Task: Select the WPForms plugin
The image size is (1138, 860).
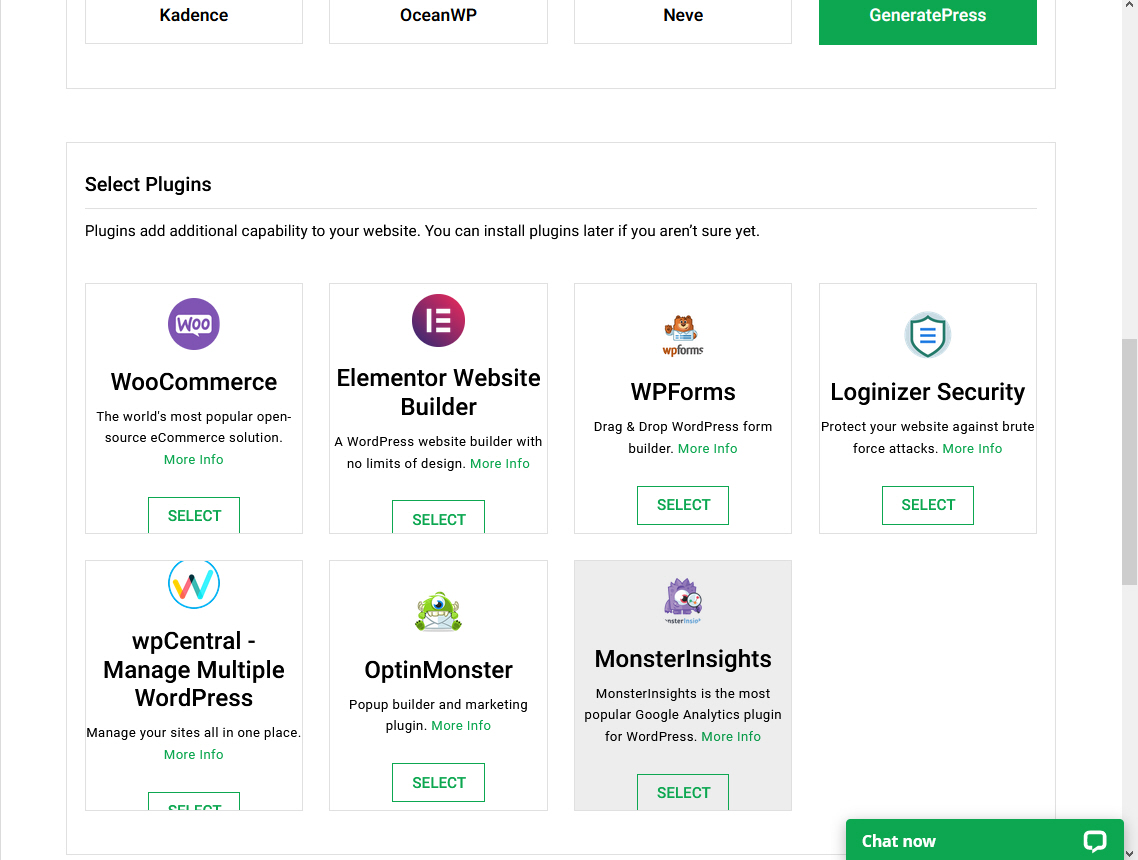Action: [683, 505]
